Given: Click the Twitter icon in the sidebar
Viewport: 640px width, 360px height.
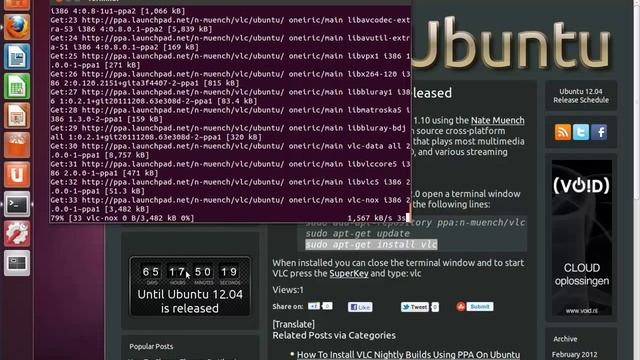Looking at the screenshot, I should click(x=581, y=132).
